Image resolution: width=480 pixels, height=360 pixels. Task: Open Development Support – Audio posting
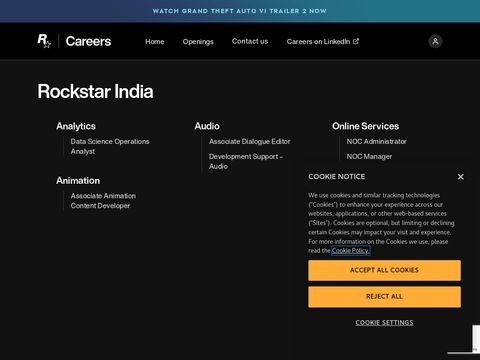(246, 161)
